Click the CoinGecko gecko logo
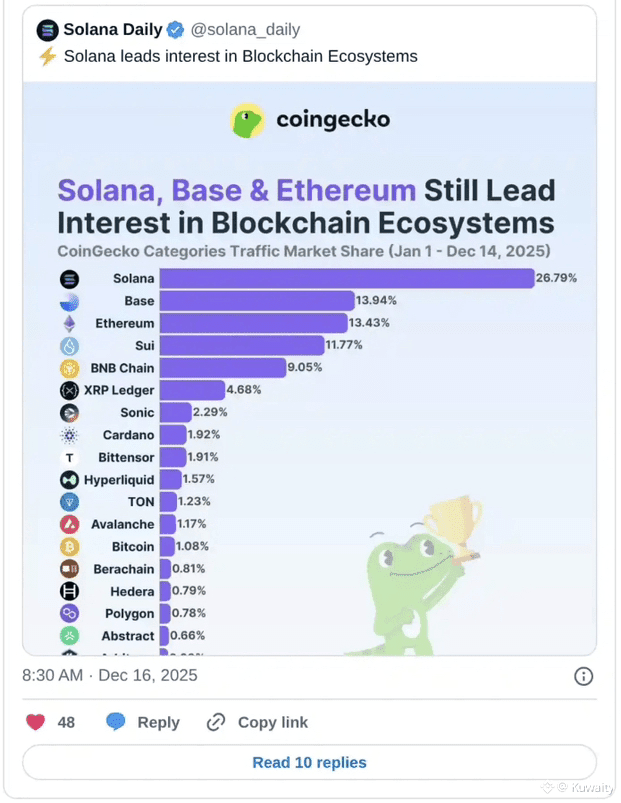The image size is (621, 803). tap(248, 121)
